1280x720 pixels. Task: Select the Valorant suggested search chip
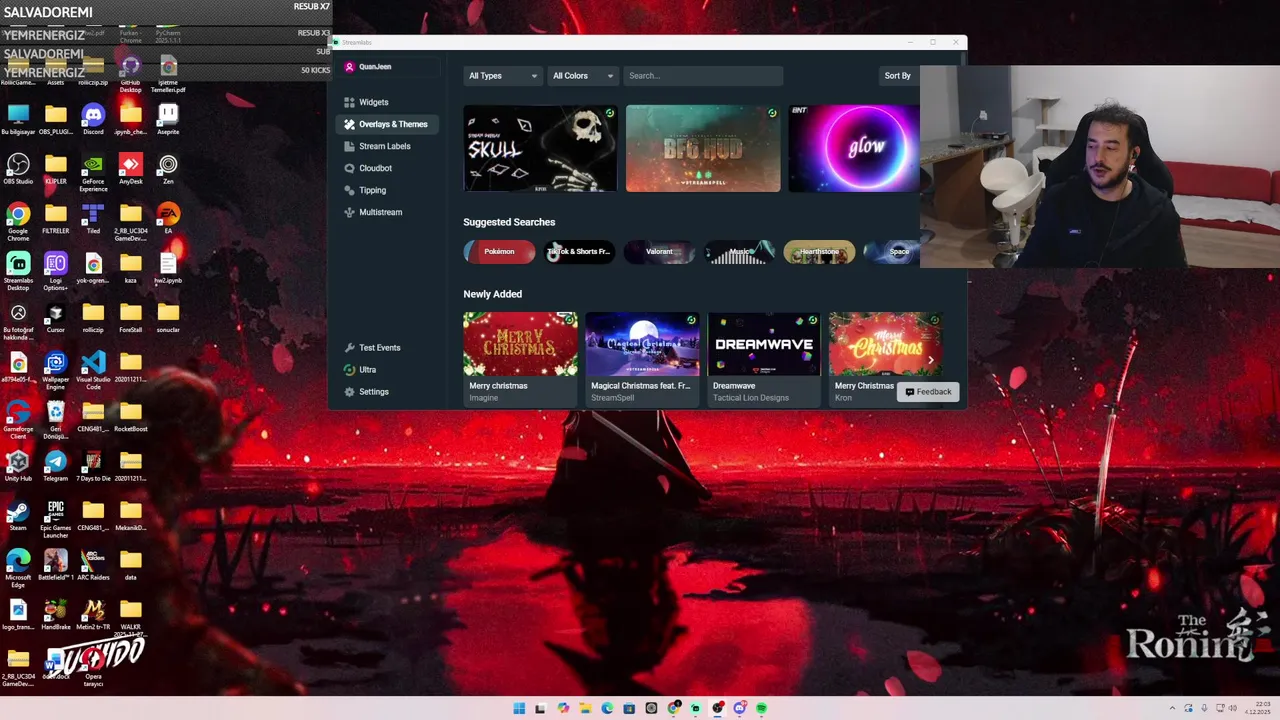(x=659, y=252)
